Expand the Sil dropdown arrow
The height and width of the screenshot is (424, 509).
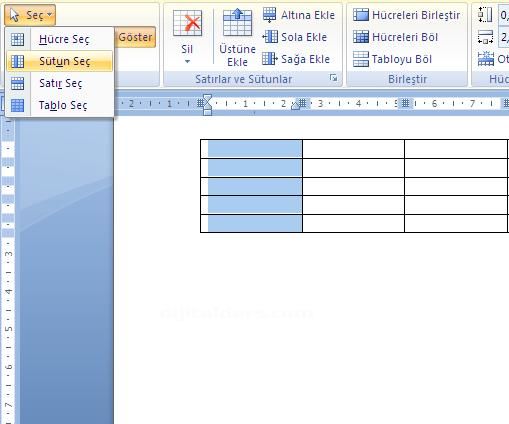pyautogui.click(x=187, y=62)
